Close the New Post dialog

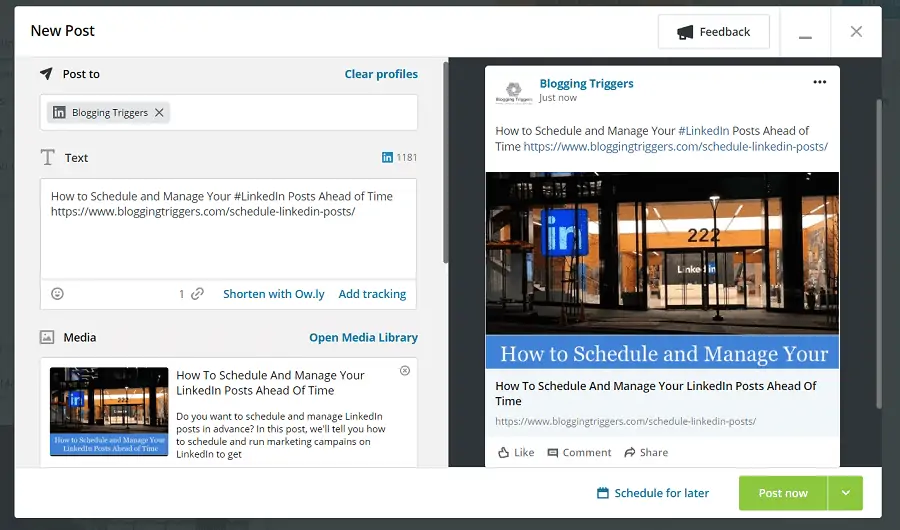pos(856,32)
